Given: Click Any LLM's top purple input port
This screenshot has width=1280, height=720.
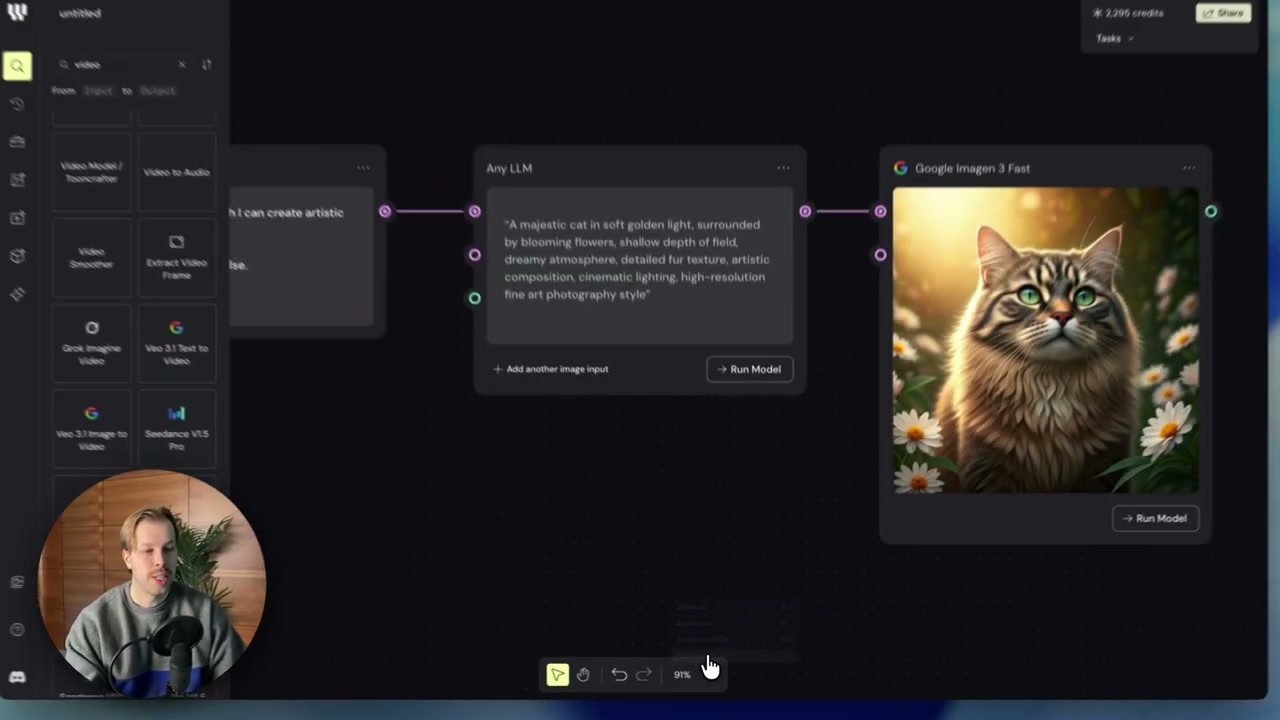Looking at the screenshot, I should click(475, 211).
